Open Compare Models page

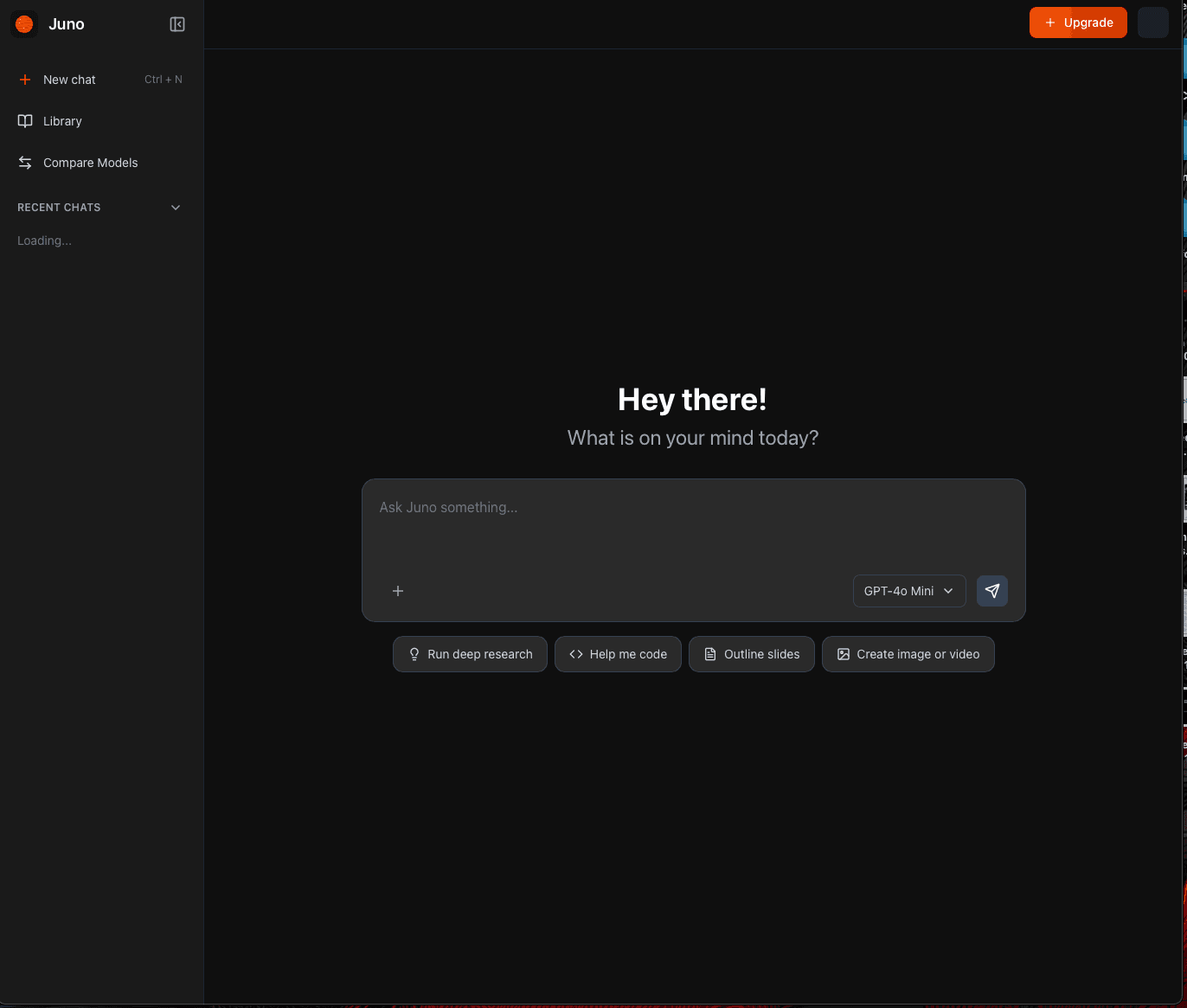click(x=100, y=163)
